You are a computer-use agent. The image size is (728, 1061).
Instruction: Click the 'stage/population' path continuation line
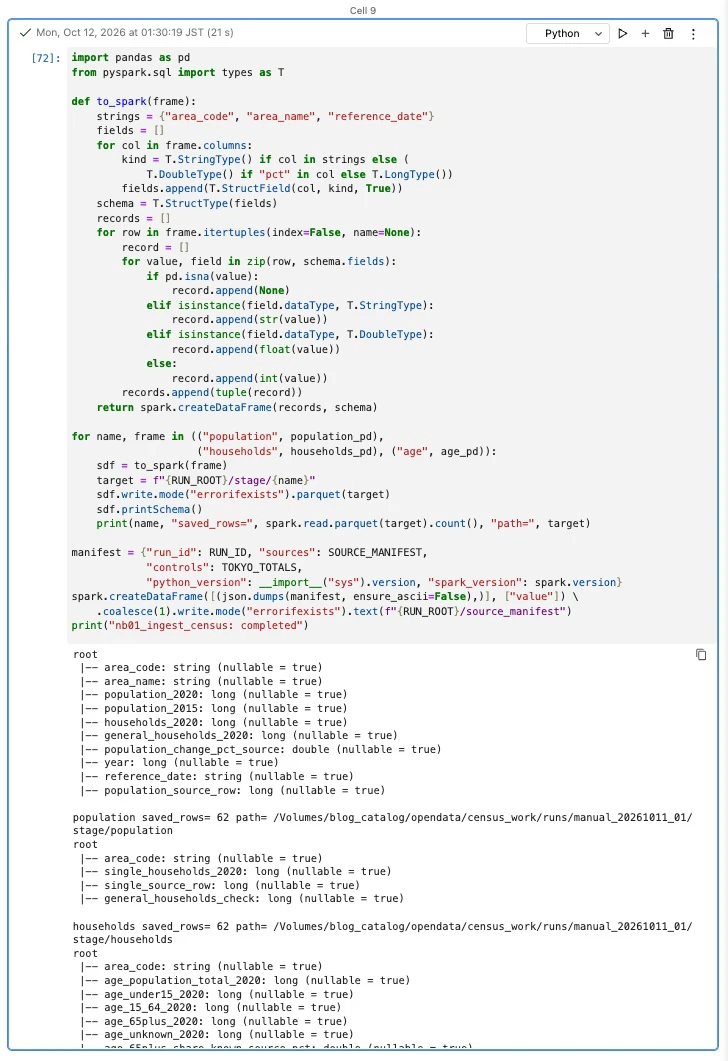123,830
